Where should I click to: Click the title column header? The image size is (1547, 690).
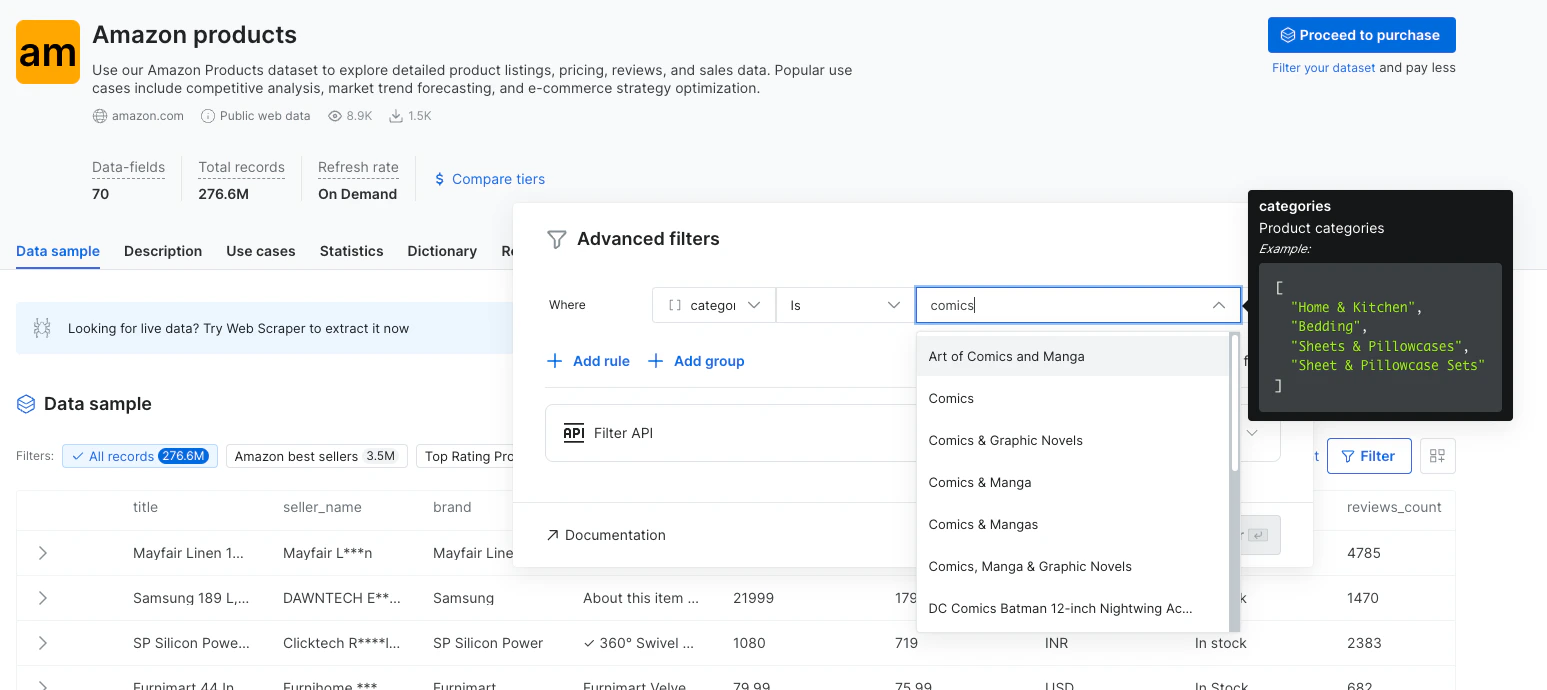tap(145, 507)
